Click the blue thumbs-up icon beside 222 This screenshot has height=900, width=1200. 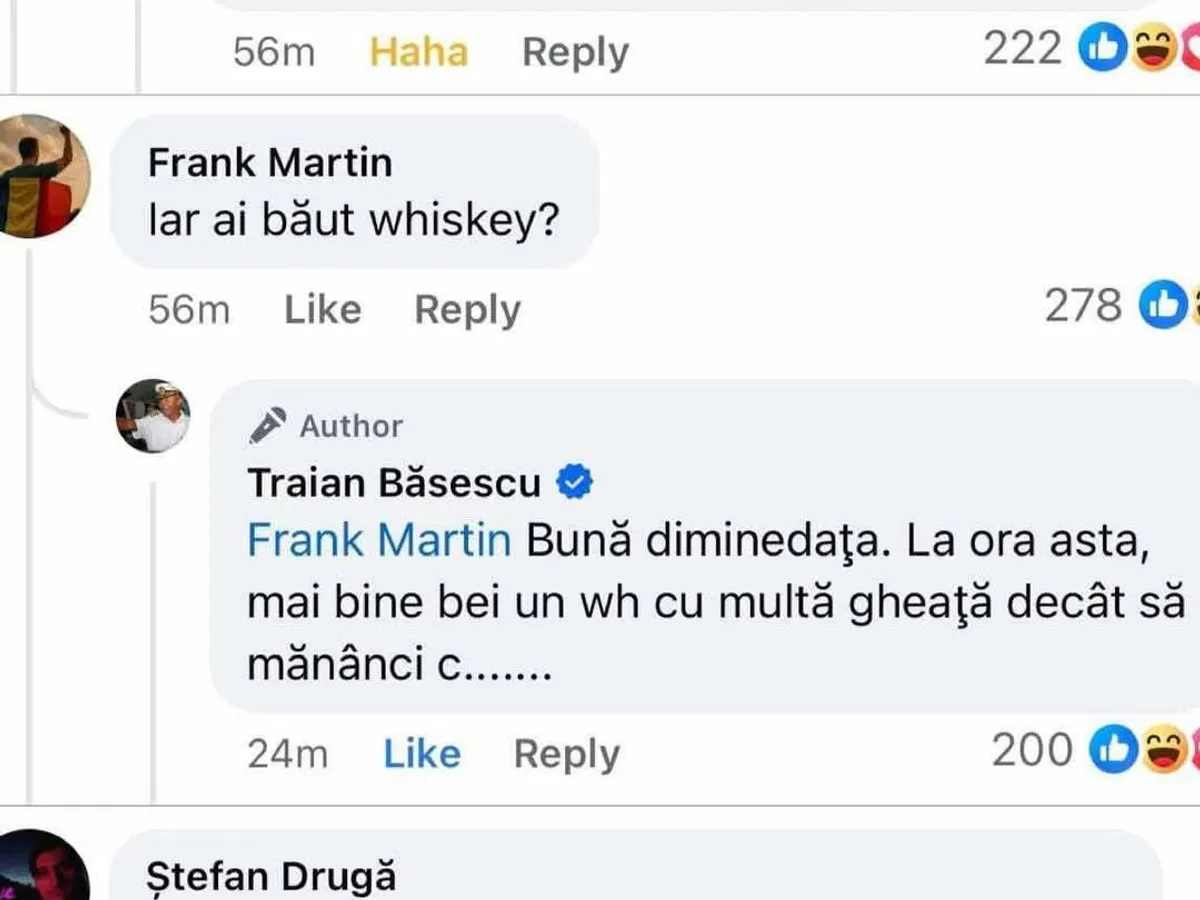(x=1103, y=50)
